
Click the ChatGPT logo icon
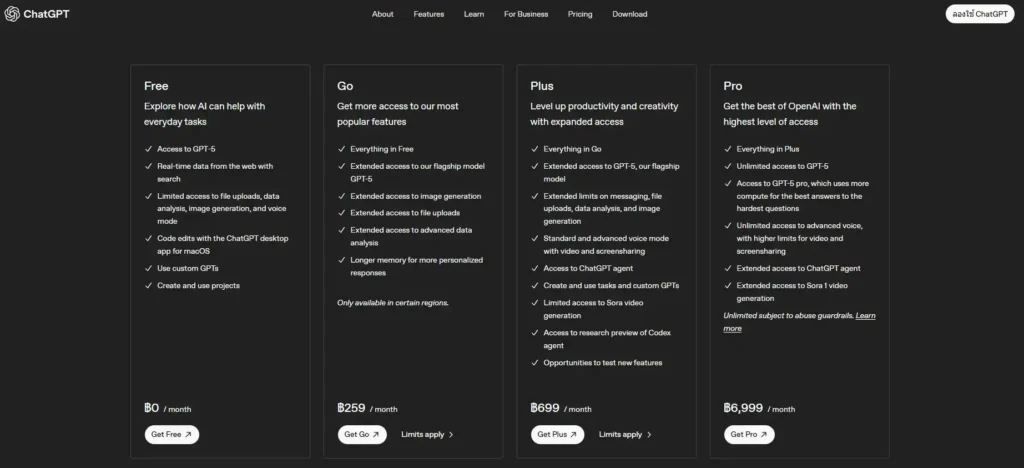point(12,14)
